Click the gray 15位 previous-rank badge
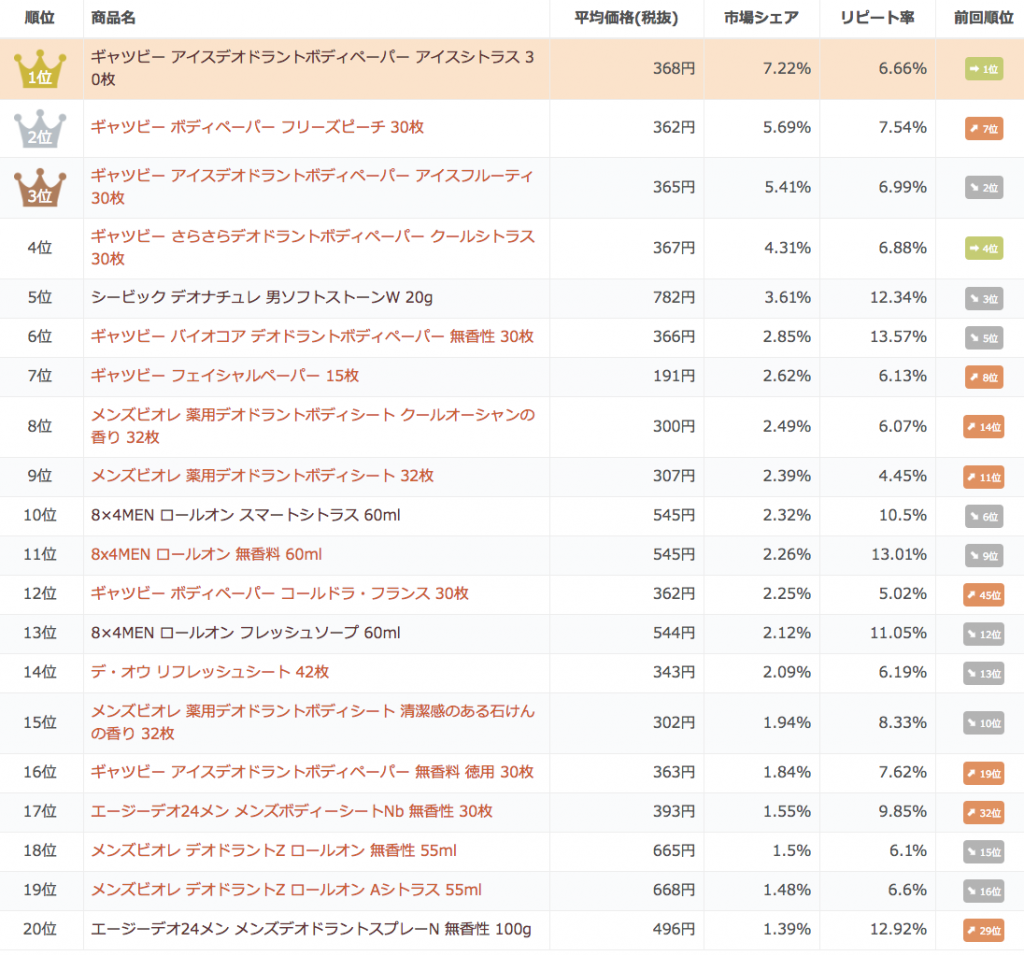The image size is (1024, 956). (x=984, y=852)
